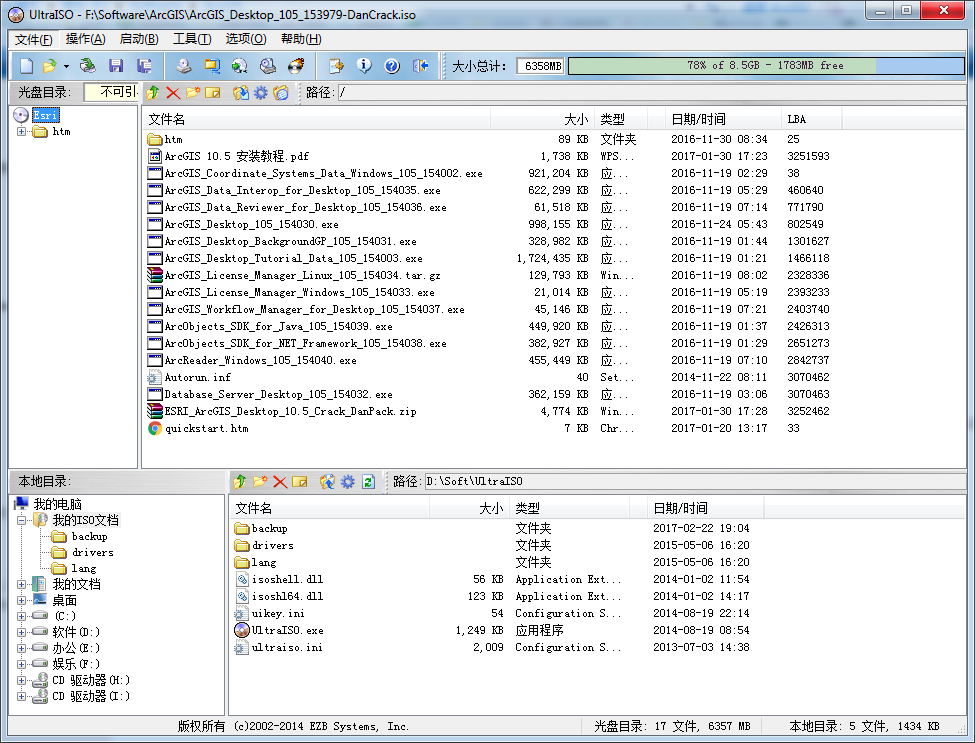
Task: Click the gear settings icon in disc pane toolbar
Action: pos(261,93)
